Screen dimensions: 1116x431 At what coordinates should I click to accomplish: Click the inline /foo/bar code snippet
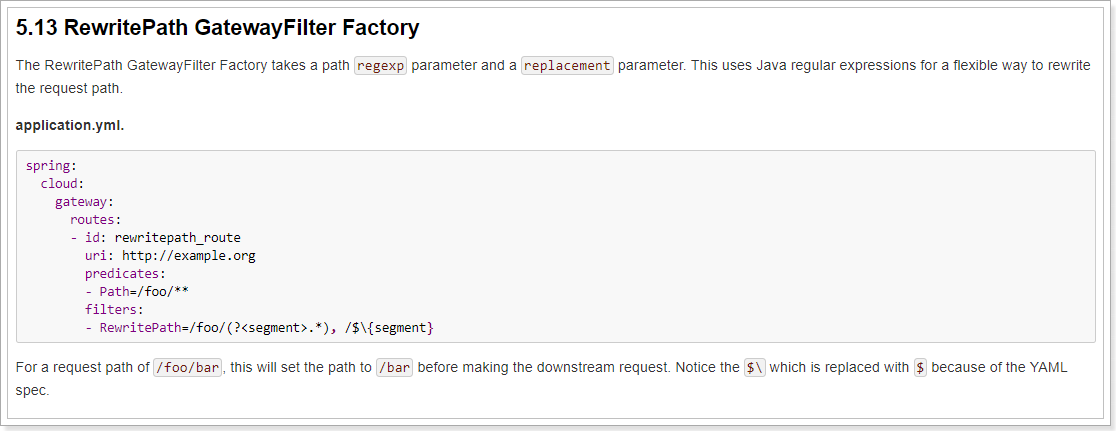[188, 368]
